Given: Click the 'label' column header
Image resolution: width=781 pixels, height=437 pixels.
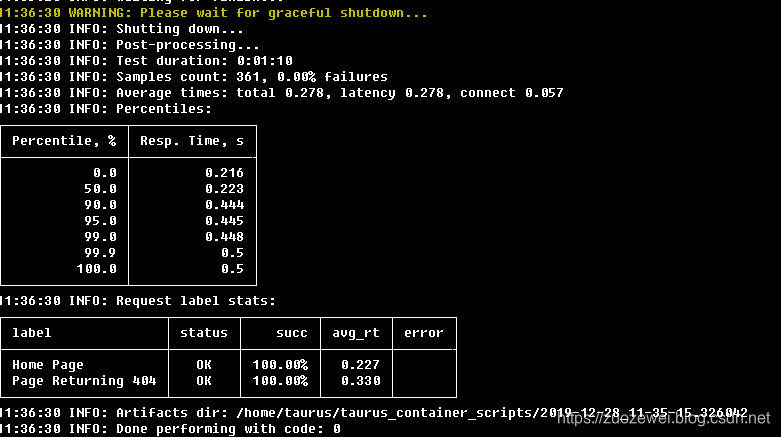Looking at the screenshot, I should (x=31, y=333).
